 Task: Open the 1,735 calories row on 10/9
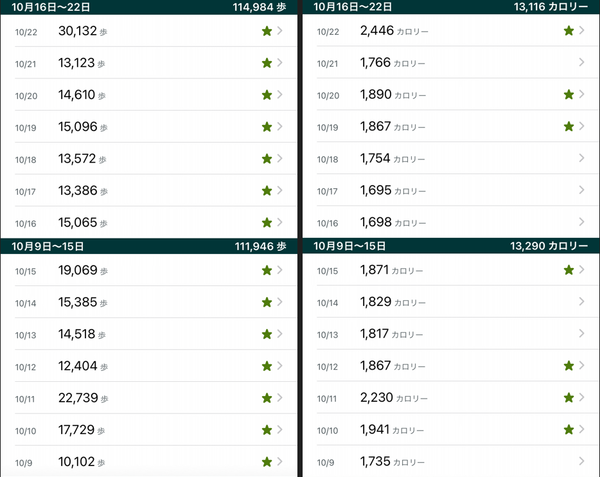click(x=451, y=461)
